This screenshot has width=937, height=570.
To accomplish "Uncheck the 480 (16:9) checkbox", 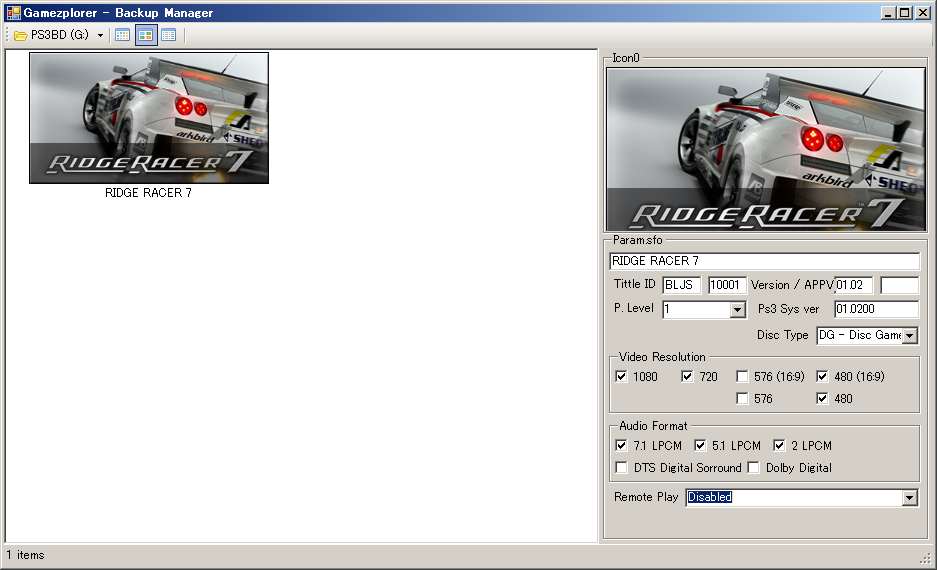I will pos(822,376).
